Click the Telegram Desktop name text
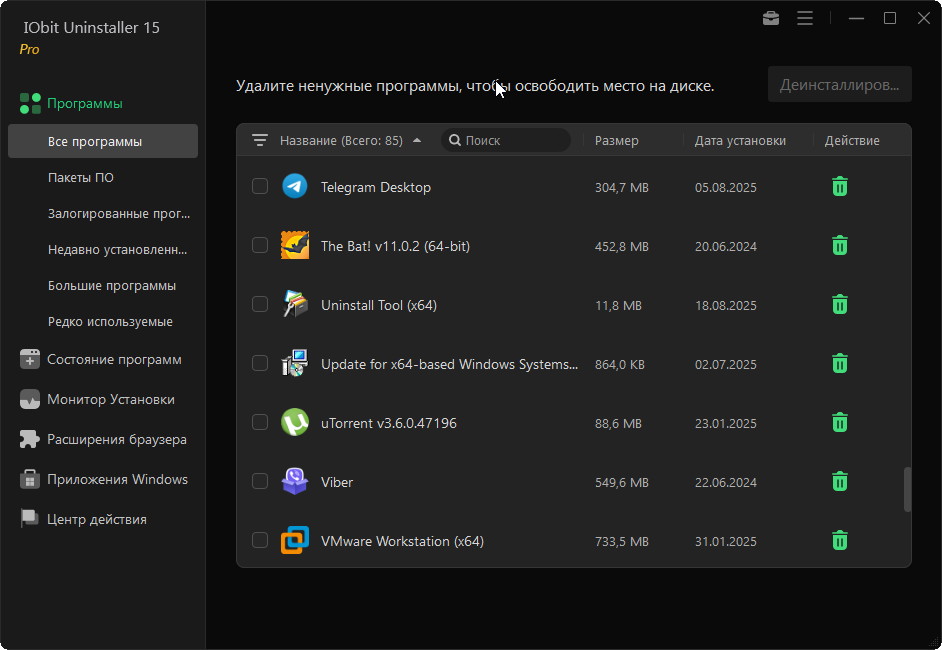The width and height of the screenshot is (942, 650). (x=375, y=187)
